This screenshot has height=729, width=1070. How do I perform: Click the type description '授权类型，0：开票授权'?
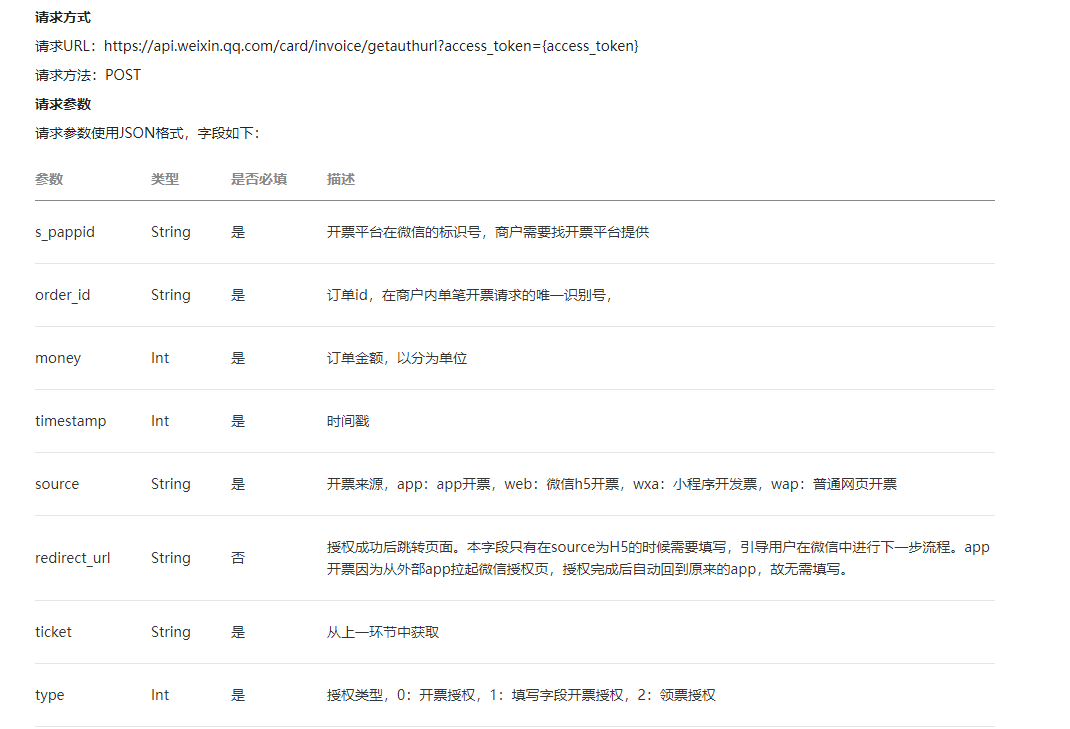click(x=521, y=695)
